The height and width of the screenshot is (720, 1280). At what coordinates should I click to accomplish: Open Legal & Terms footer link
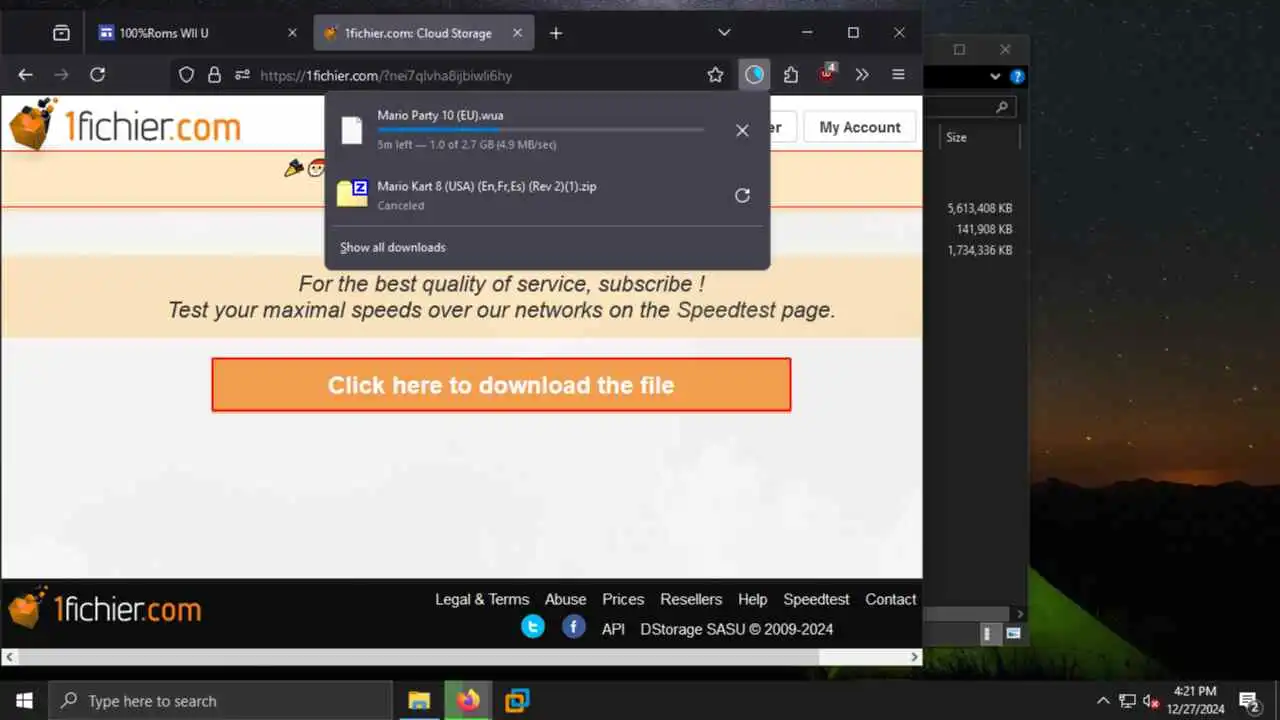click(482, 599)
